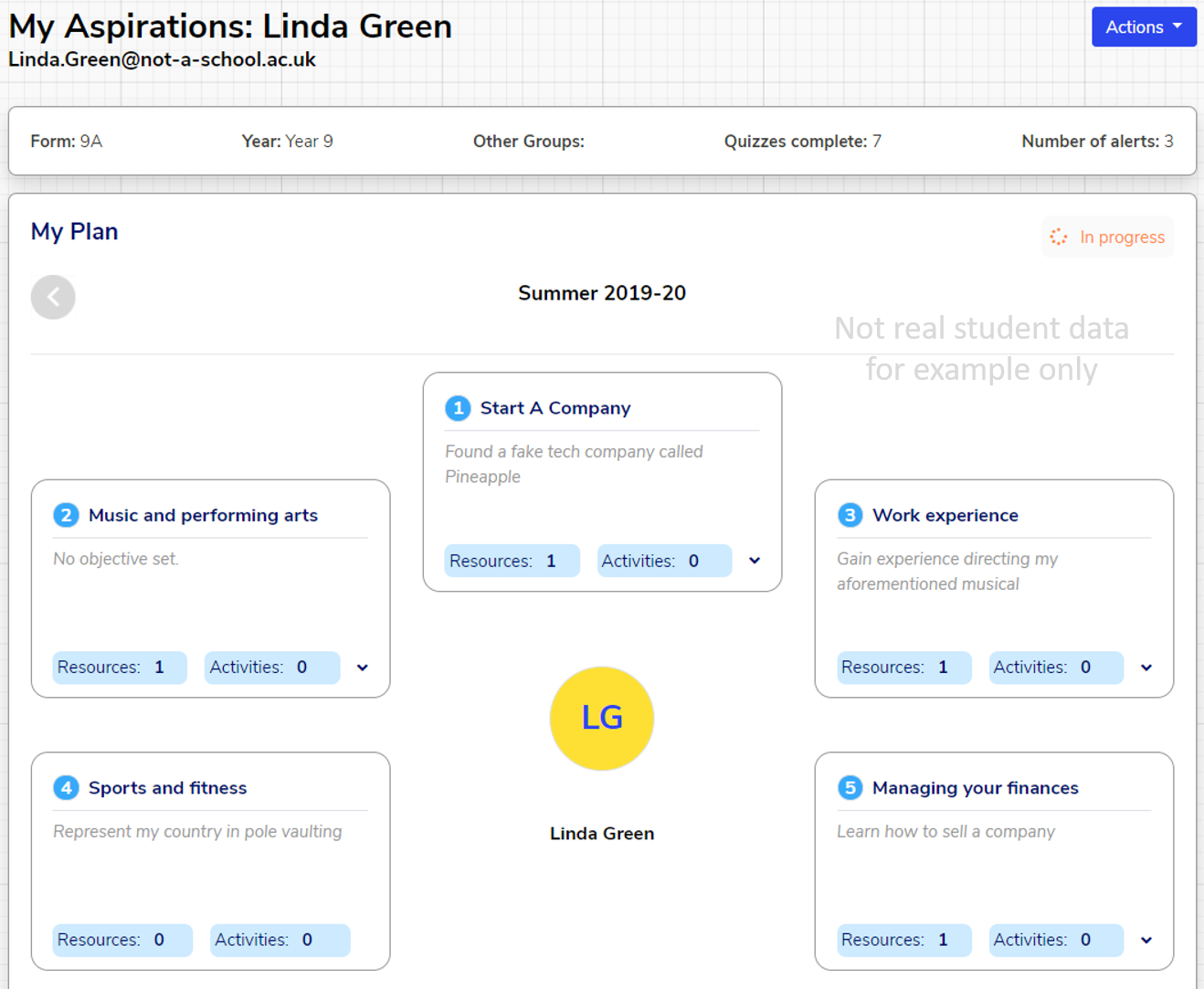Screen dimensions: 1204x989
Task: Expand the Managing your finances card chevron
Action: click(x=1146, y=940)
